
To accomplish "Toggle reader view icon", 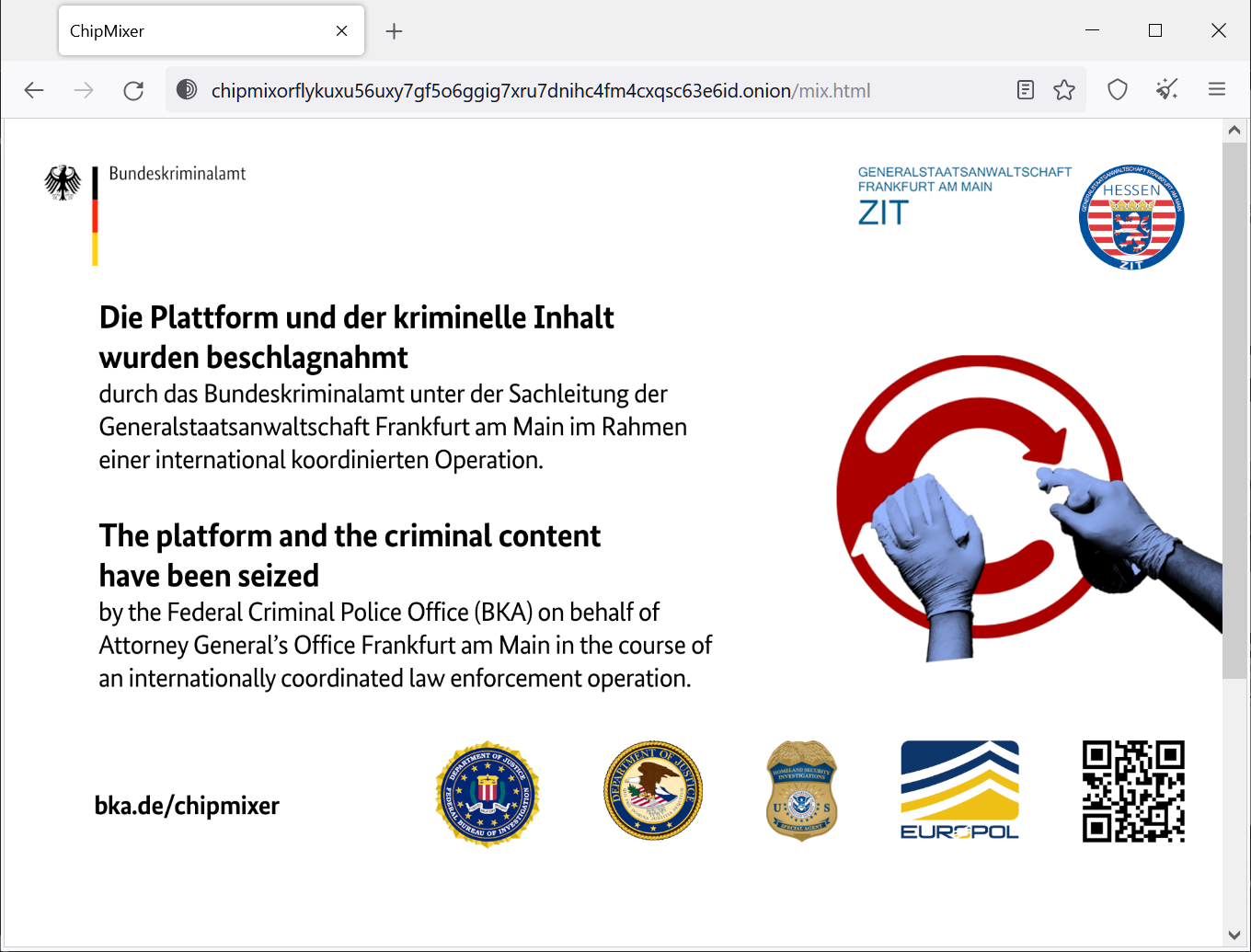I will (x=1026, y=90).
